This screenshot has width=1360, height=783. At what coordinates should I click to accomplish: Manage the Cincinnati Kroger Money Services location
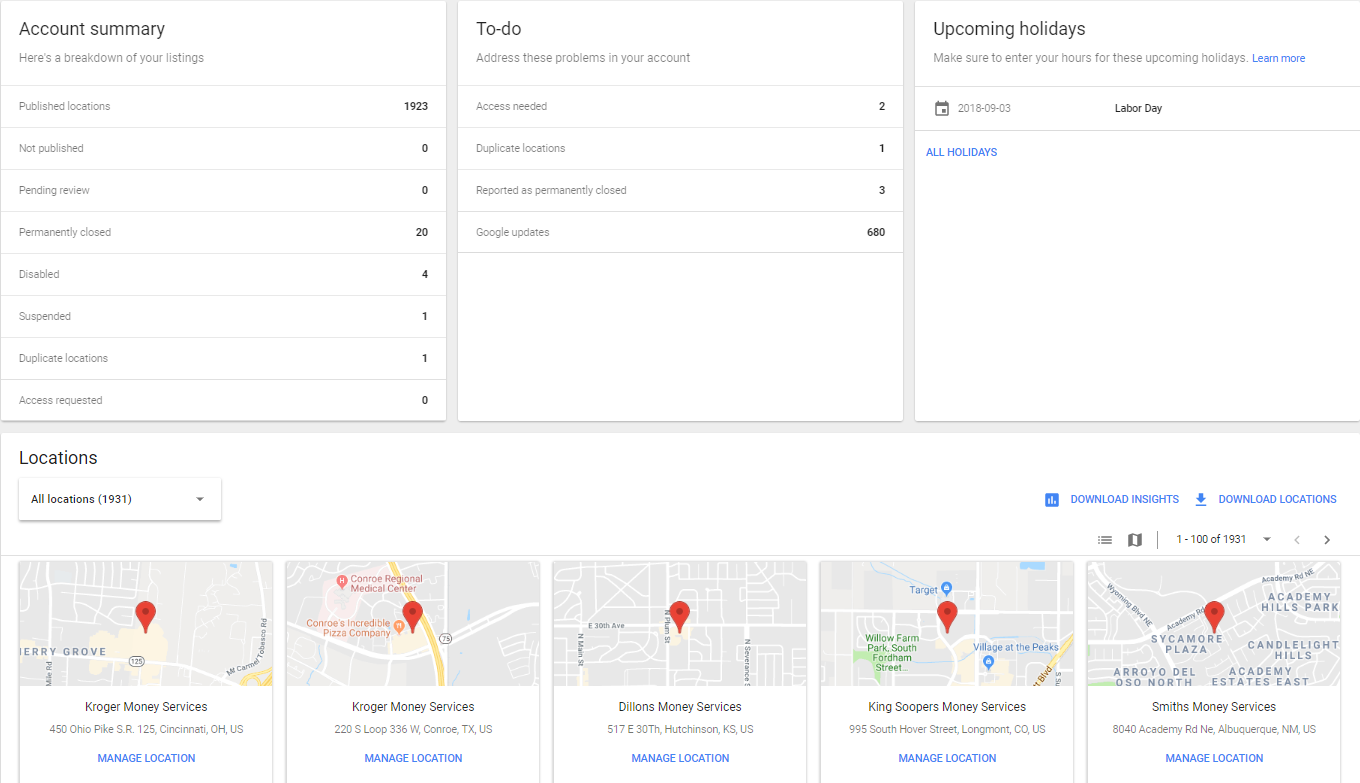[x=146, y=758]
